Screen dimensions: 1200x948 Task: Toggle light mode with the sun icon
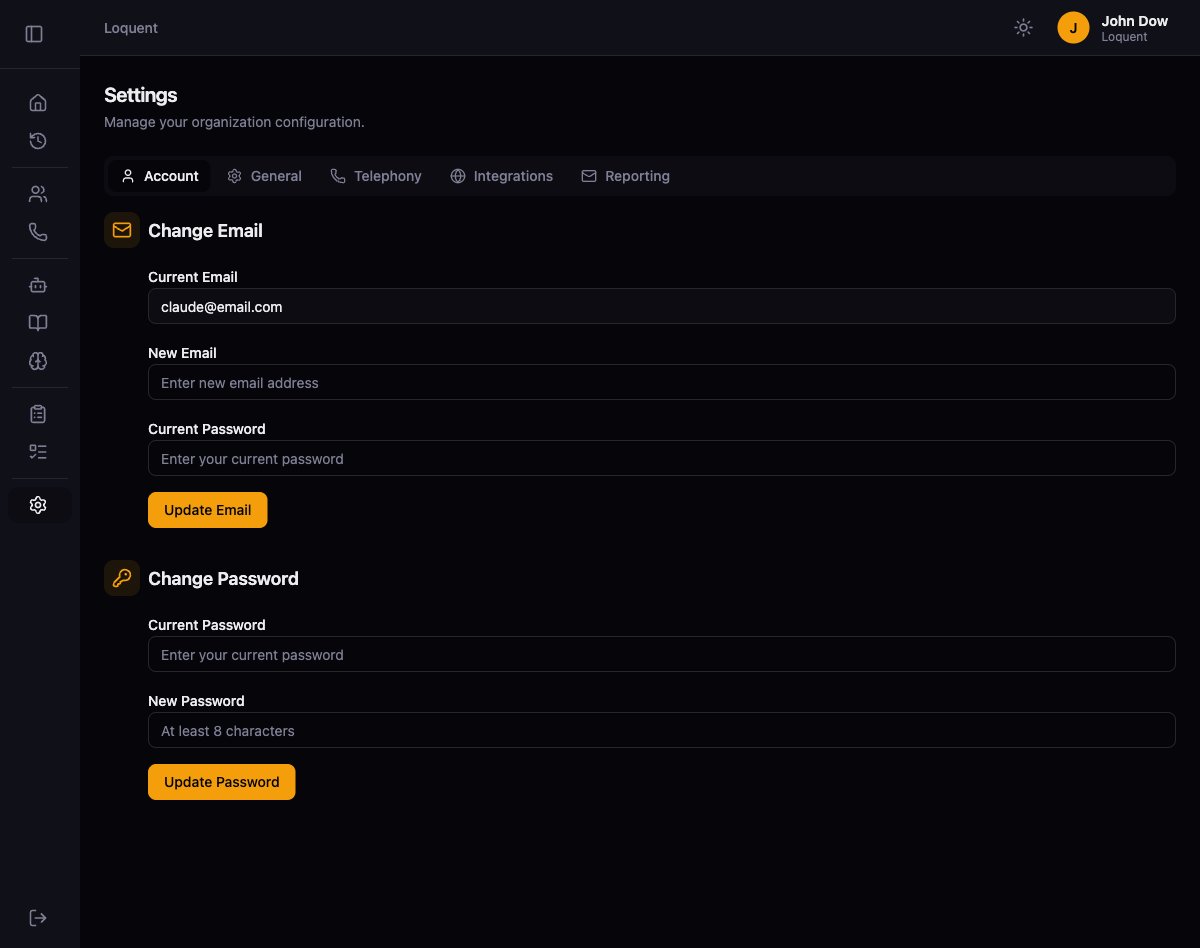1023,27
